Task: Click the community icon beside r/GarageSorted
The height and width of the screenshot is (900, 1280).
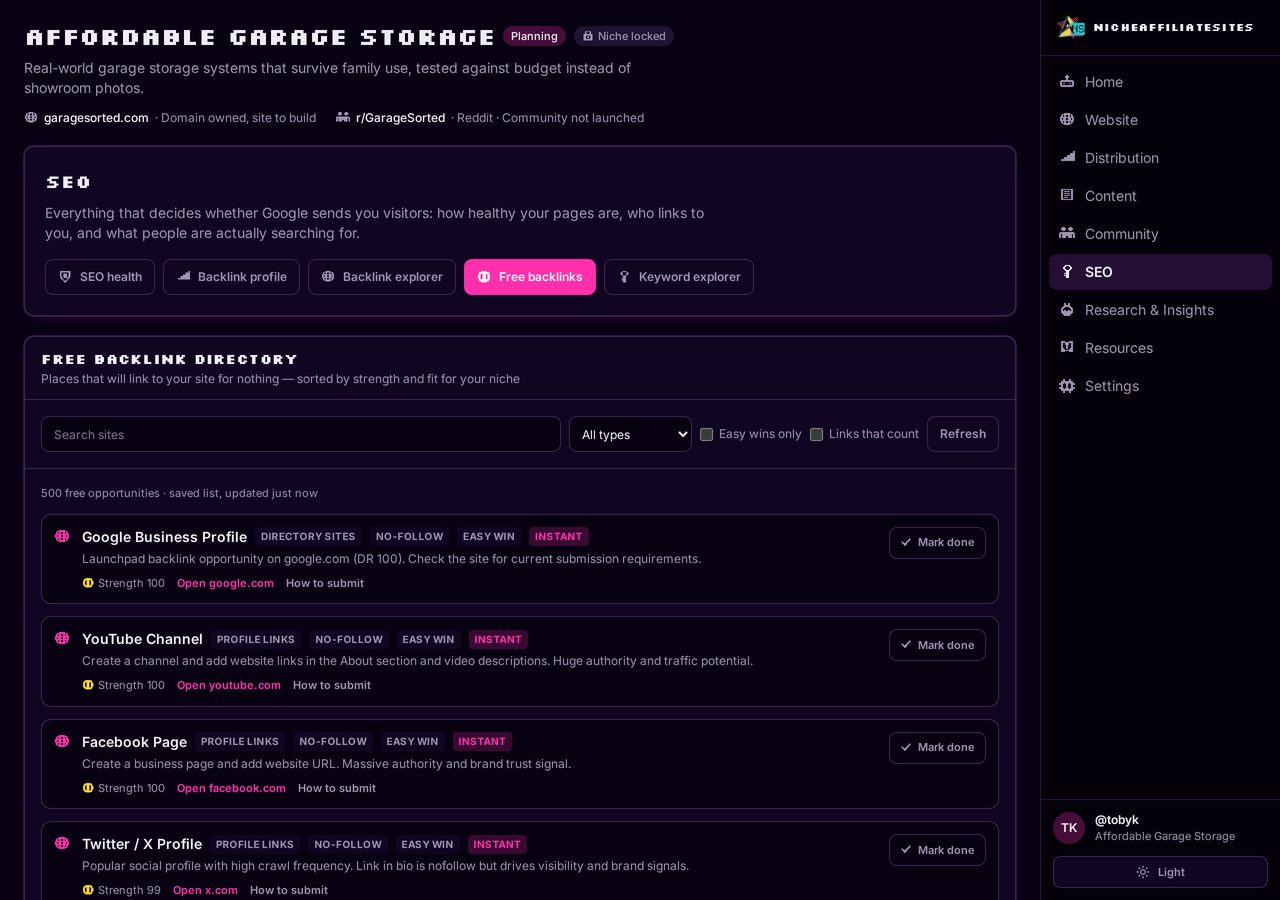Action: coord(343,118)
